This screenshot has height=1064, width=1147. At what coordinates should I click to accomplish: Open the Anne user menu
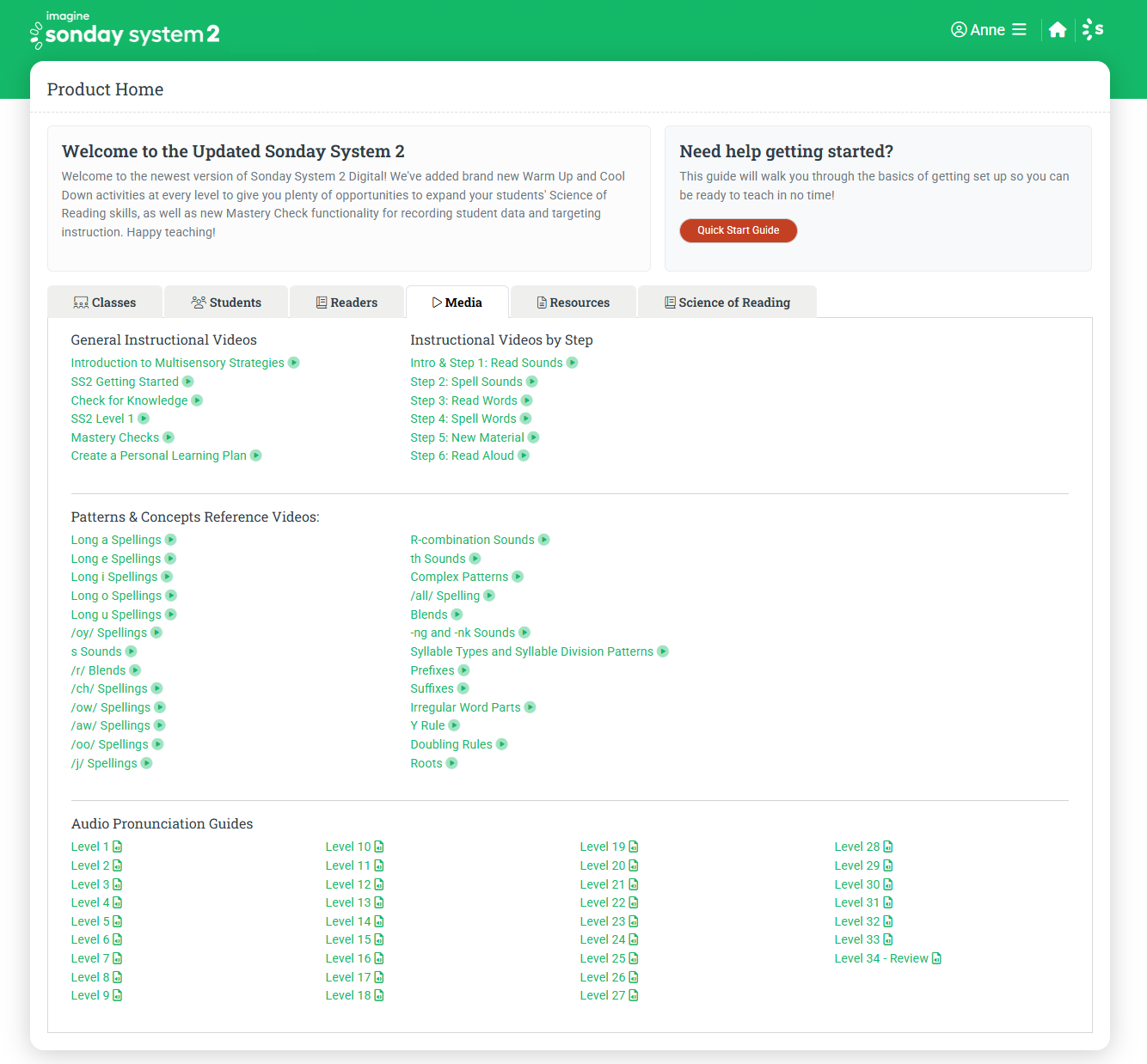[988, 30]
